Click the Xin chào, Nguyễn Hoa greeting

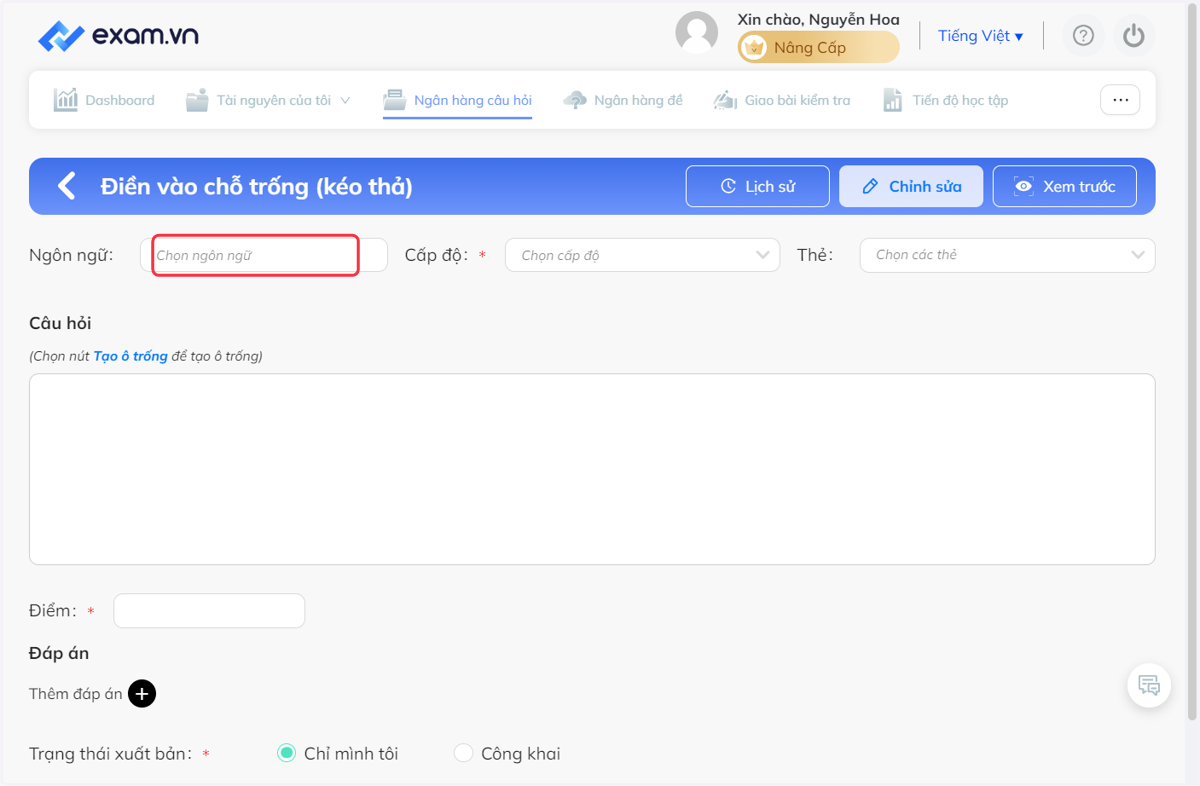pos(818,19)
